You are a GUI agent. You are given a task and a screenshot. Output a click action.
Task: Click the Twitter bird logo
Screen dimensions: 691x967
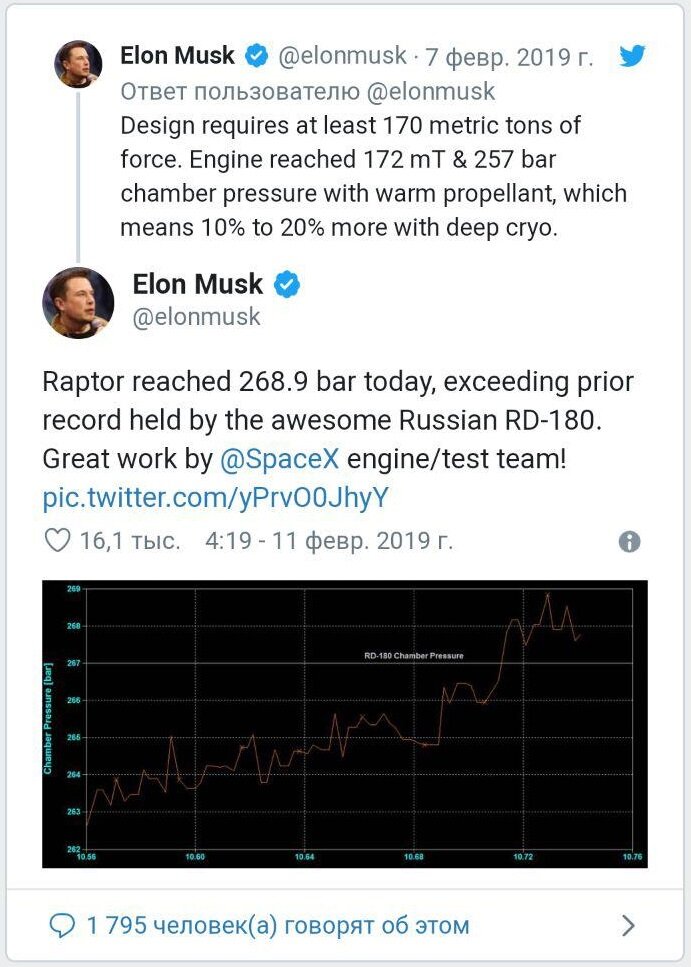(x=632, y=56)
